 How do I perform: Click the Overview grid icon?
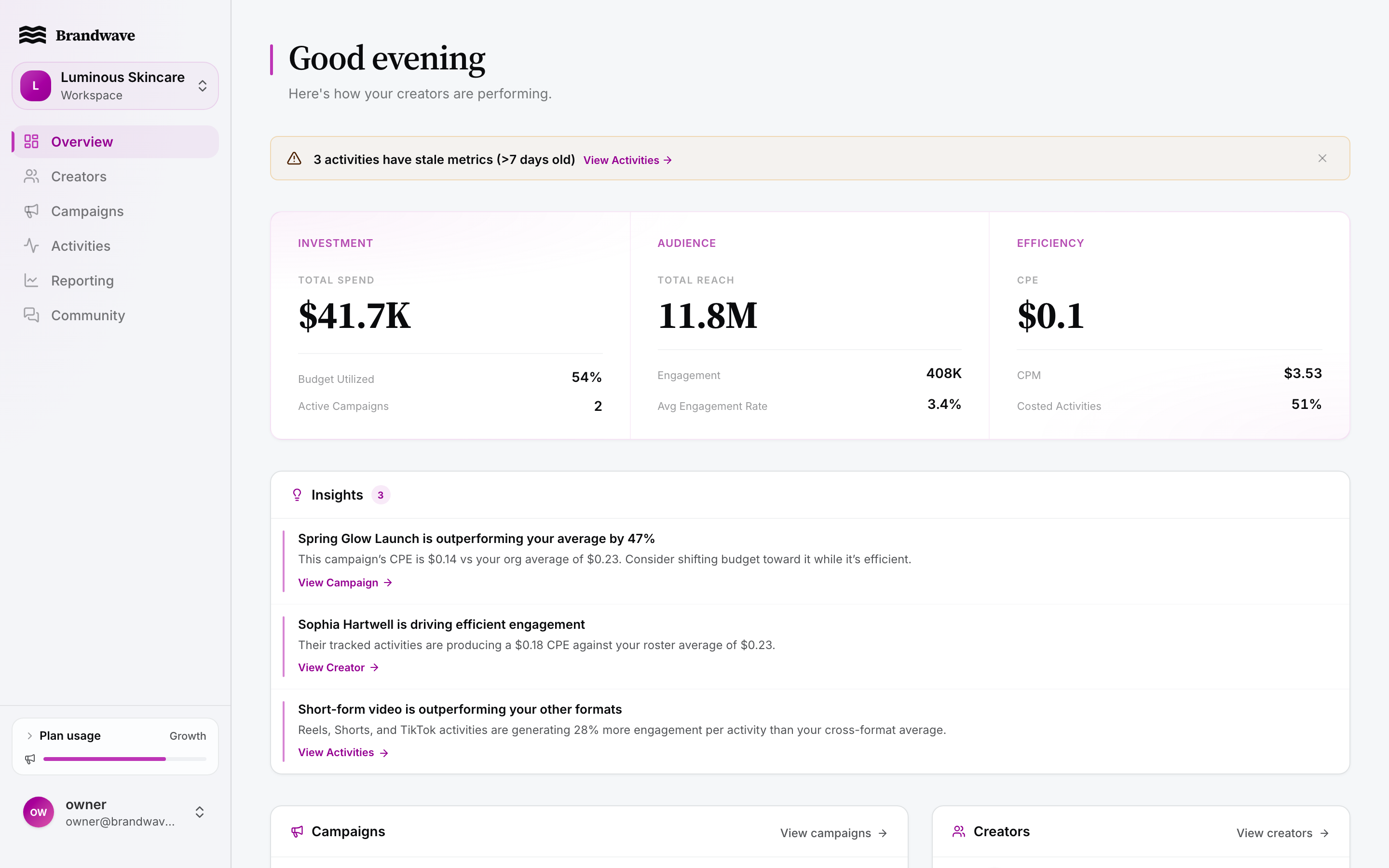[x=31, y=142]
